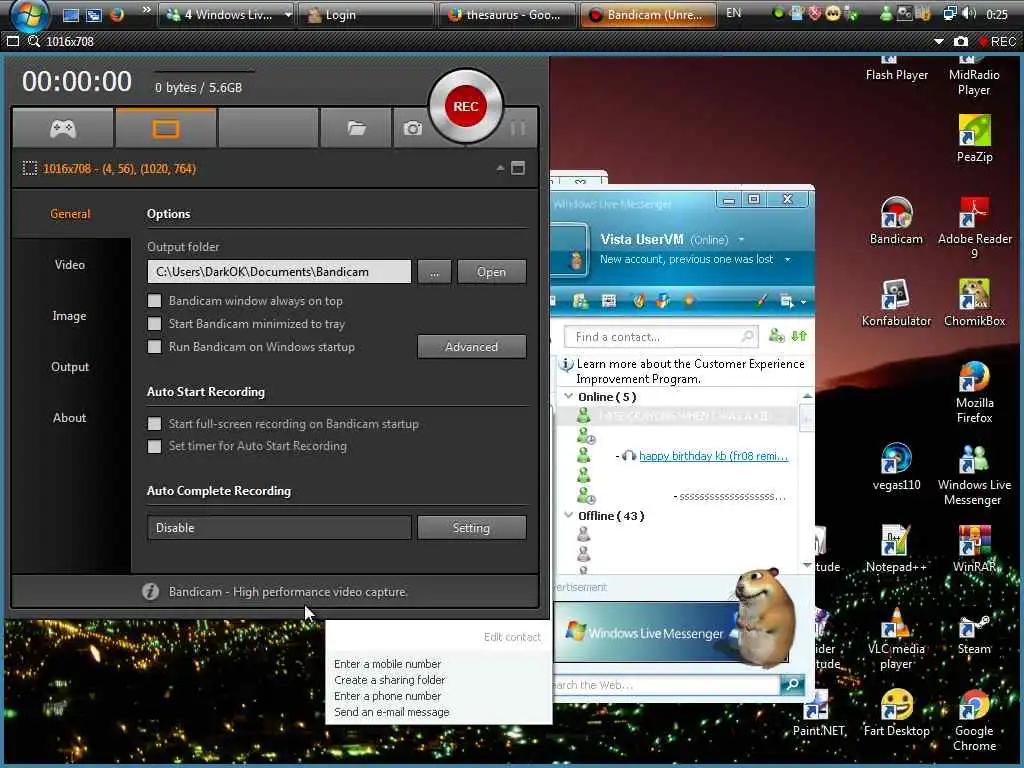Open the Adobe Reader 9 desktop icon

tap(974, 227)
